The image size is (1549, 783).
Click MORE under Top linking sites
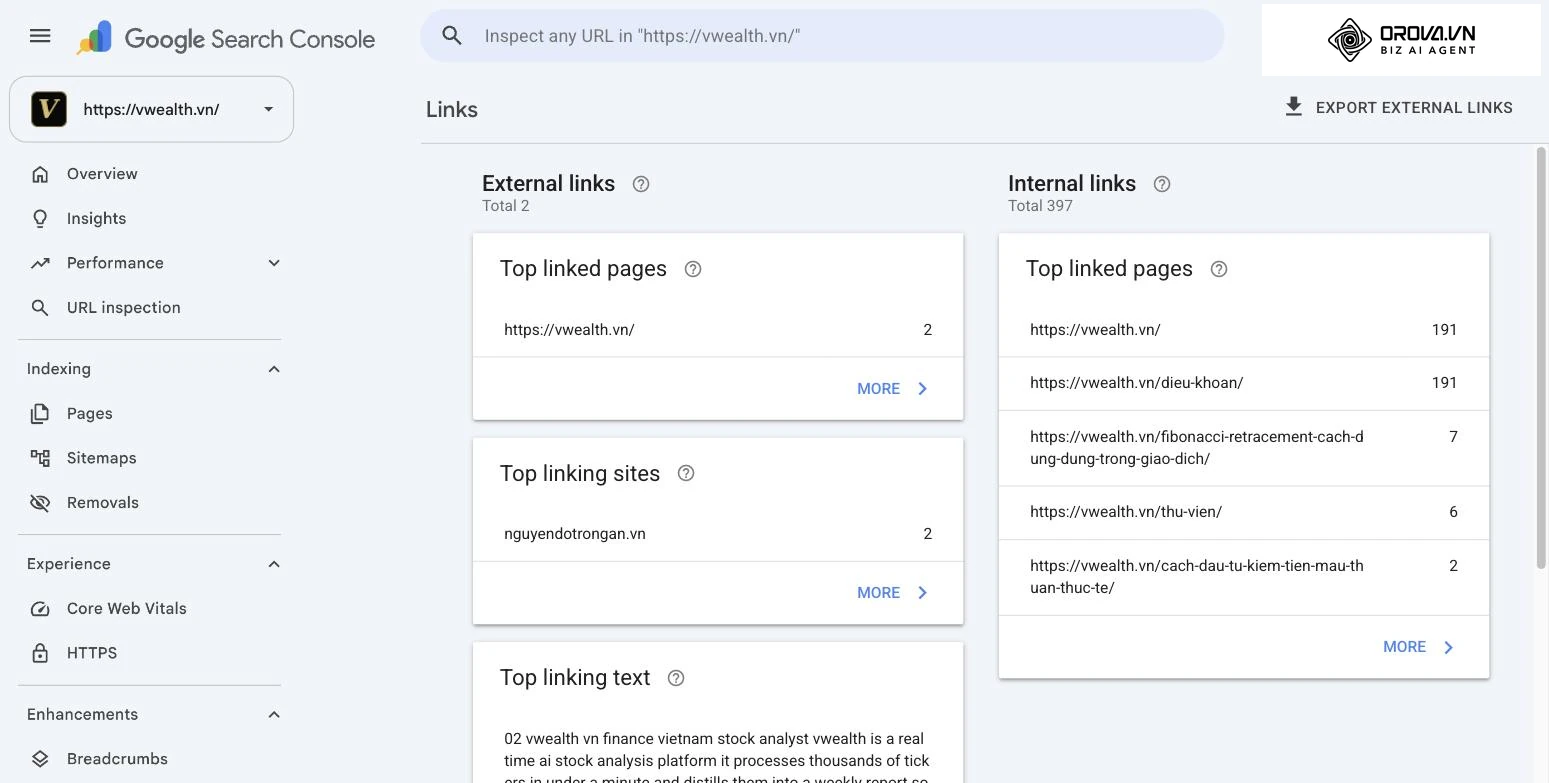tap(893, 593)
